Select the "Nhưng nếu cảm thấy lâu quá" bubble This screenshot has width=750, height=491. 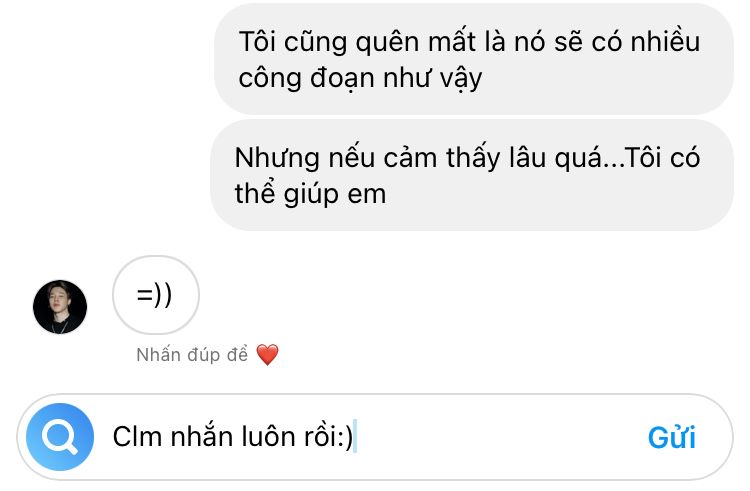(472, 175)
